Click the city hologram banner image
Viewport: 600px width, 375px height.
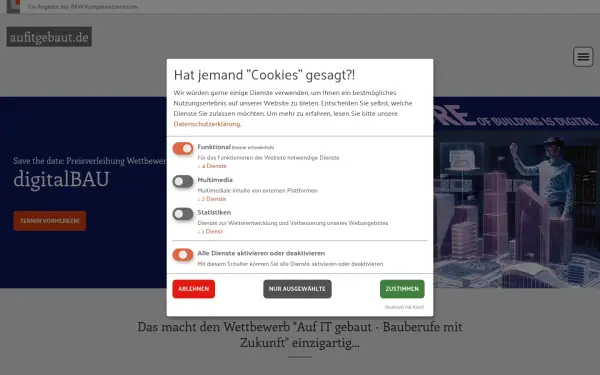[517, 192]
